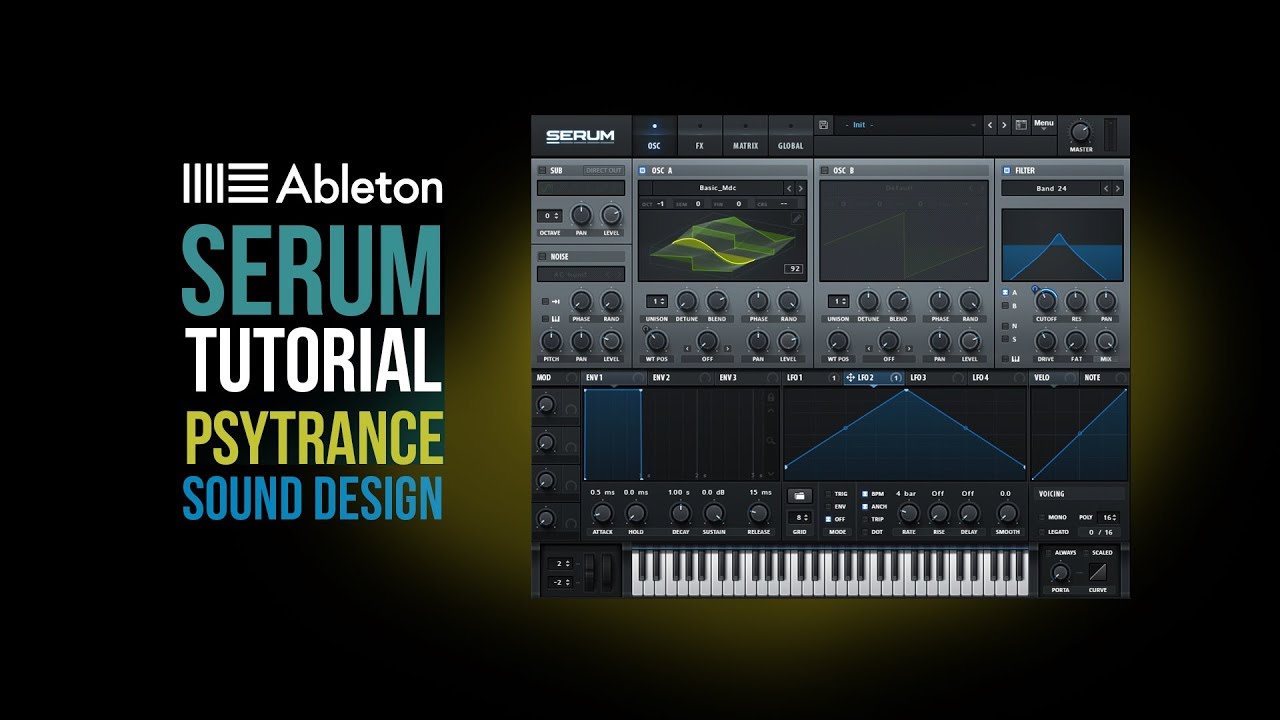Open the Init preset name dropdown
Image resolution: width=1280 pixels, height=720 pixels.
click(908, 125)
